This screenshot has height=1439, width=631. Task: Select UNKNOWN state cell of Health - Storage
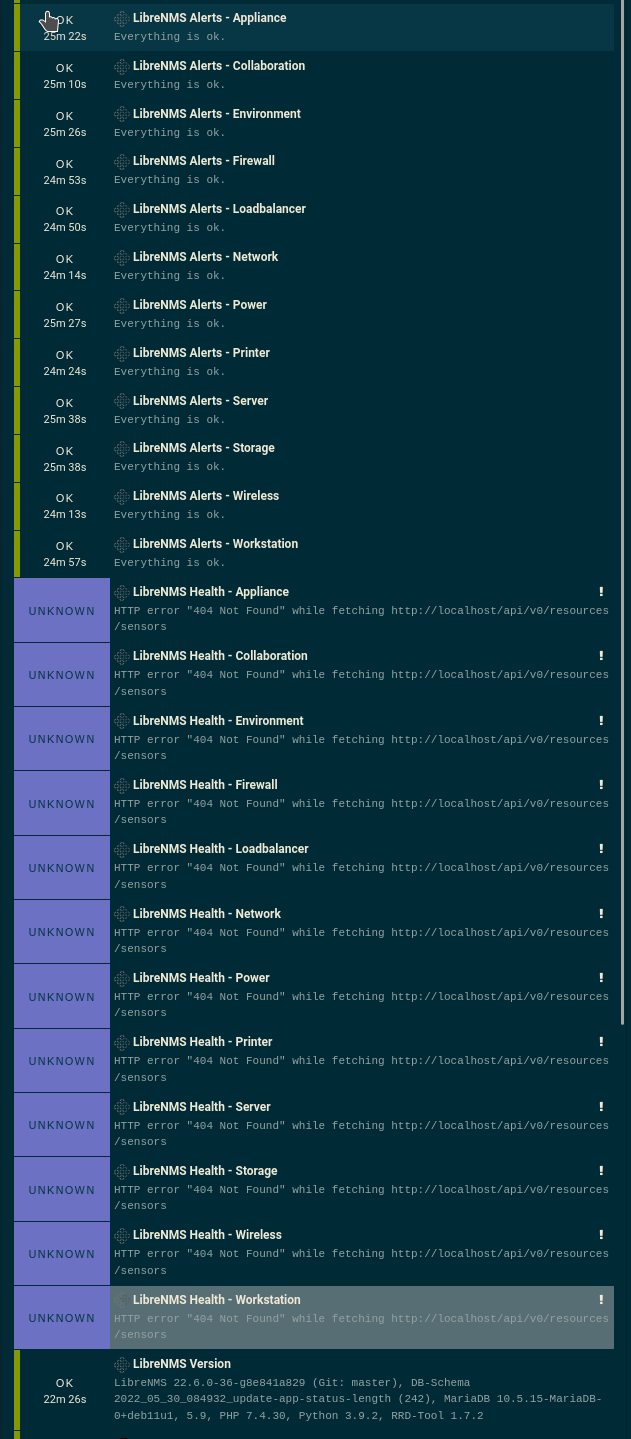click(62, 1190)
